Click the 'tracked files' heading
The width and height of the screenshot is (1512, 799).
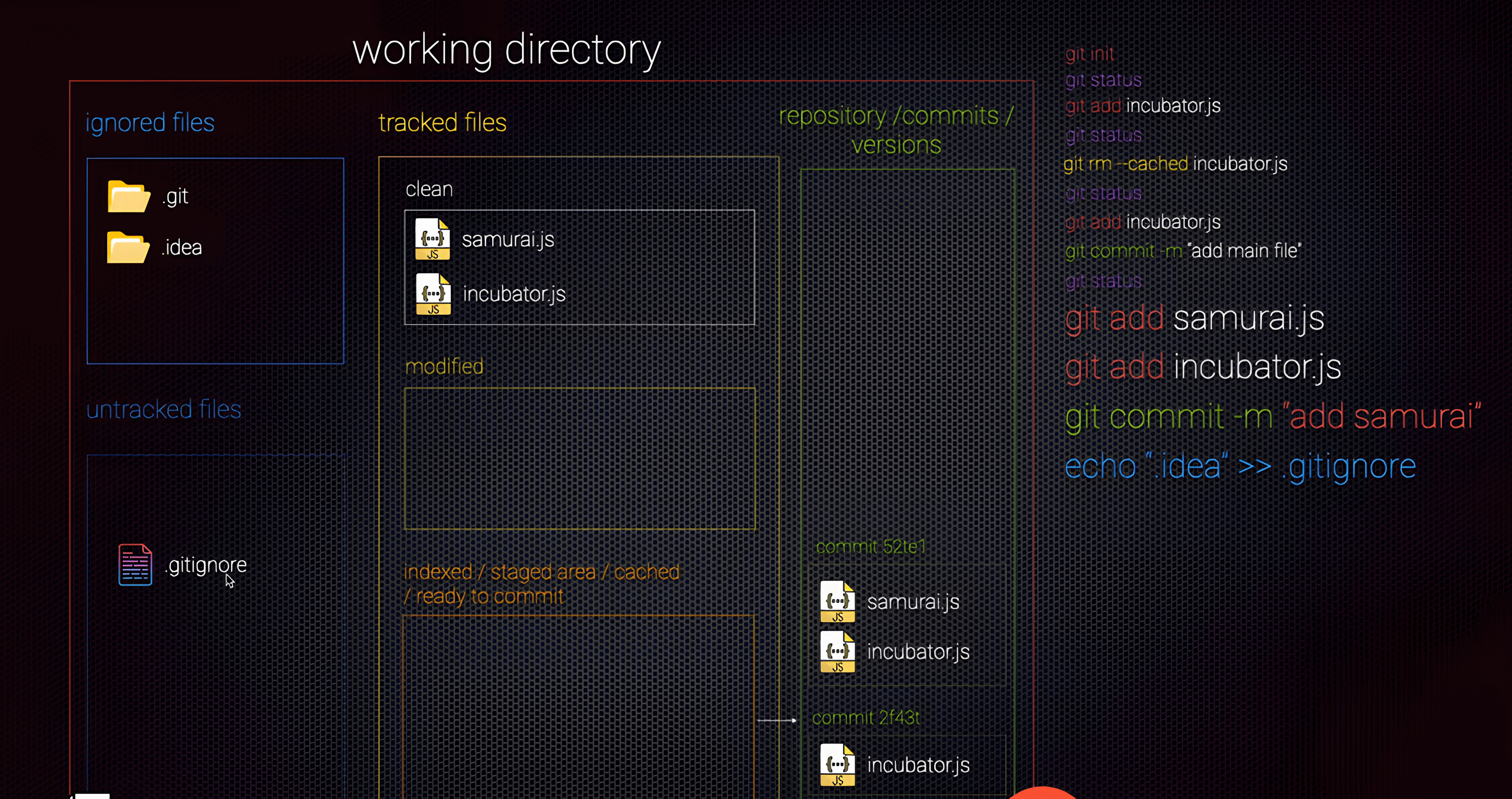[442, 123]
